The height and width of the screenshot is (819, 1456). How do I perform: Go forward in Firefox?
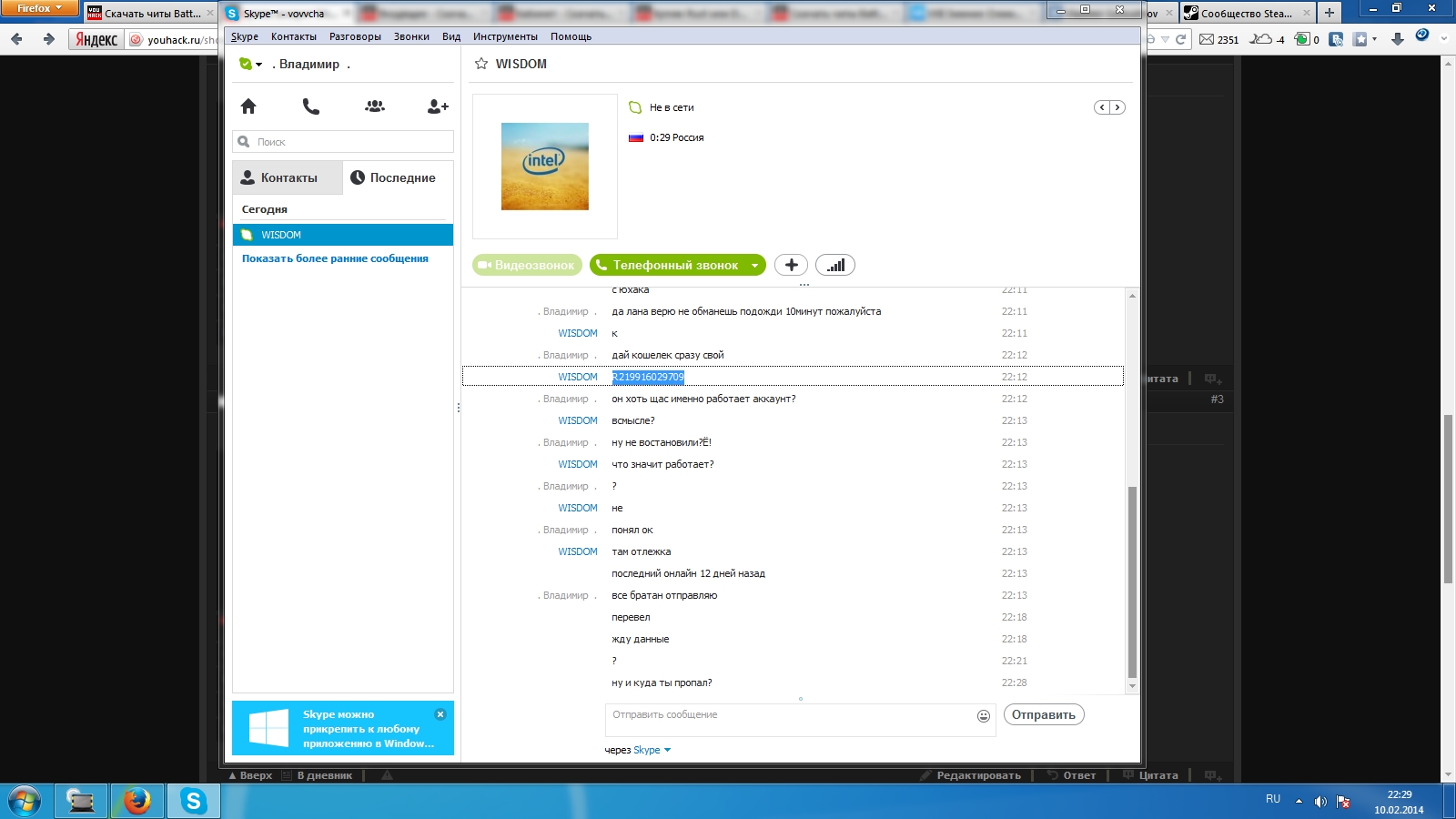49,39
